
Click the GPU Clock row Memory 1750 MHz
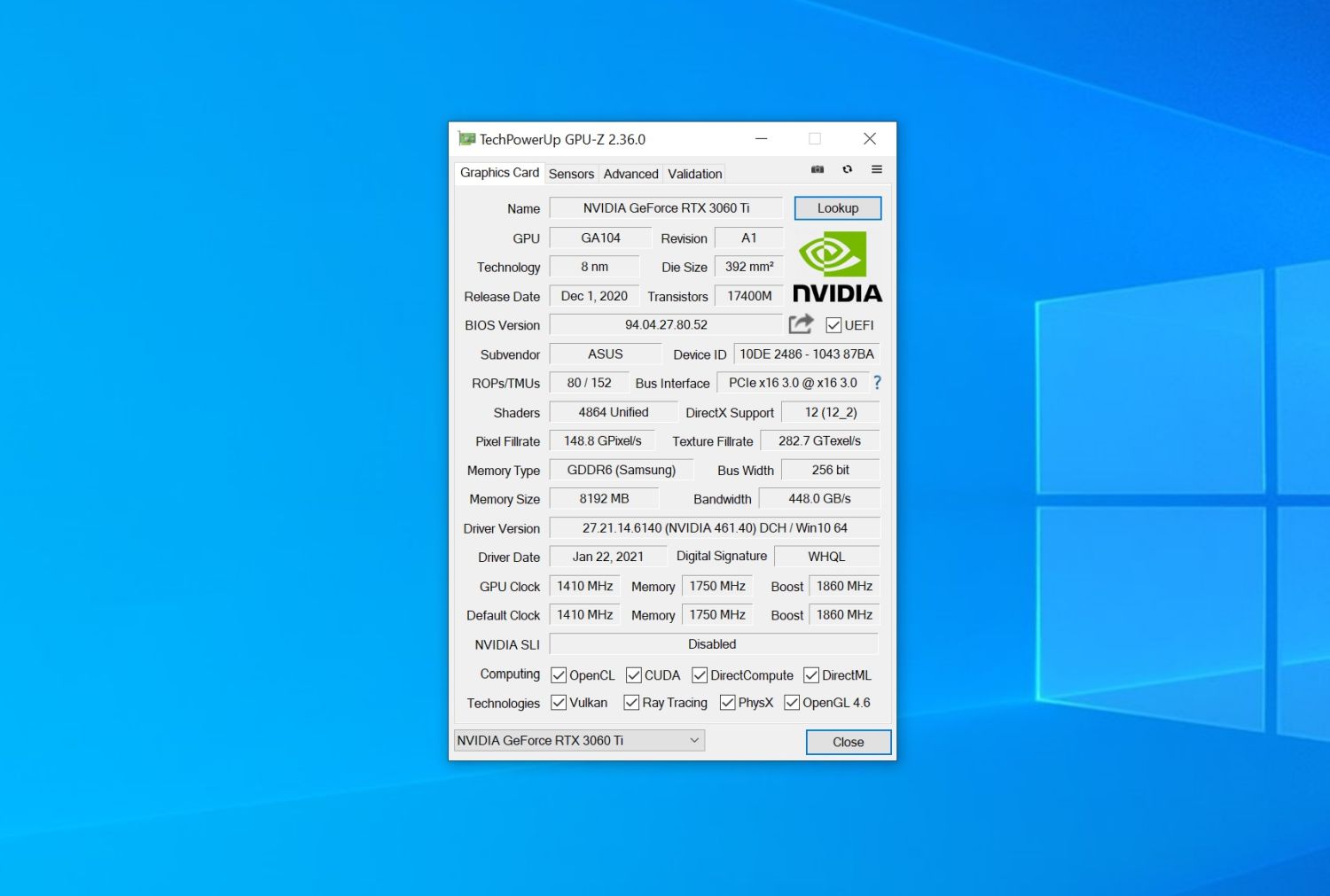click(717, 586)
